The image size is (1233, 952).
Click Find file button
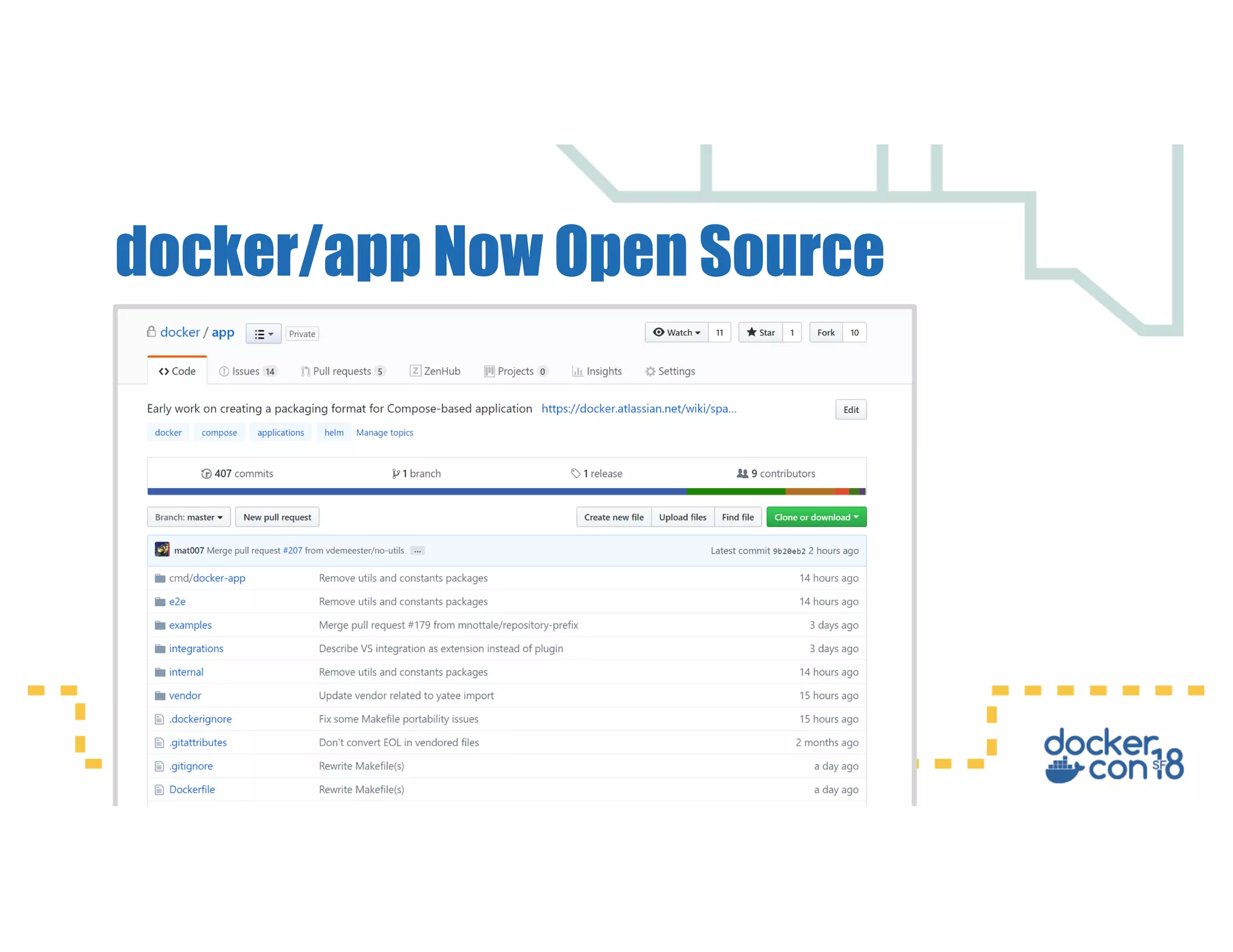click(738, 517)
